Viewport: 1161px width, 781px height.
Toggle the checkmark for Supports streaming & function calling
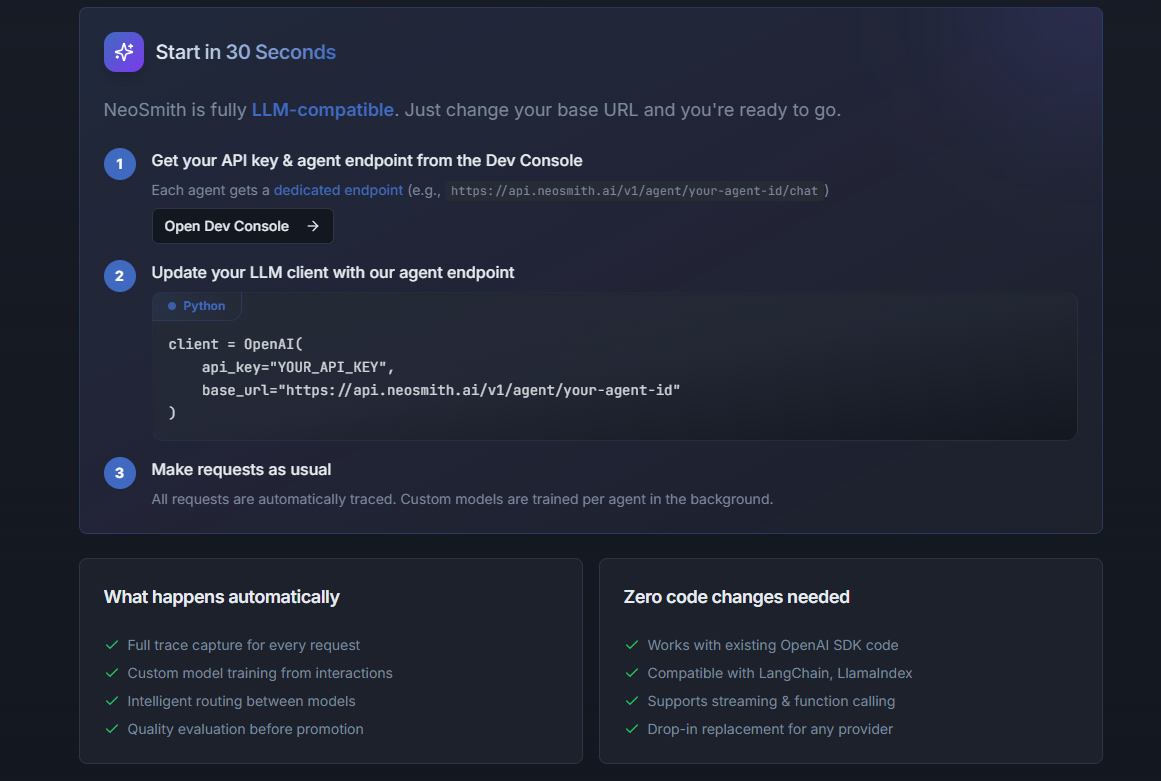coord(631,702)
